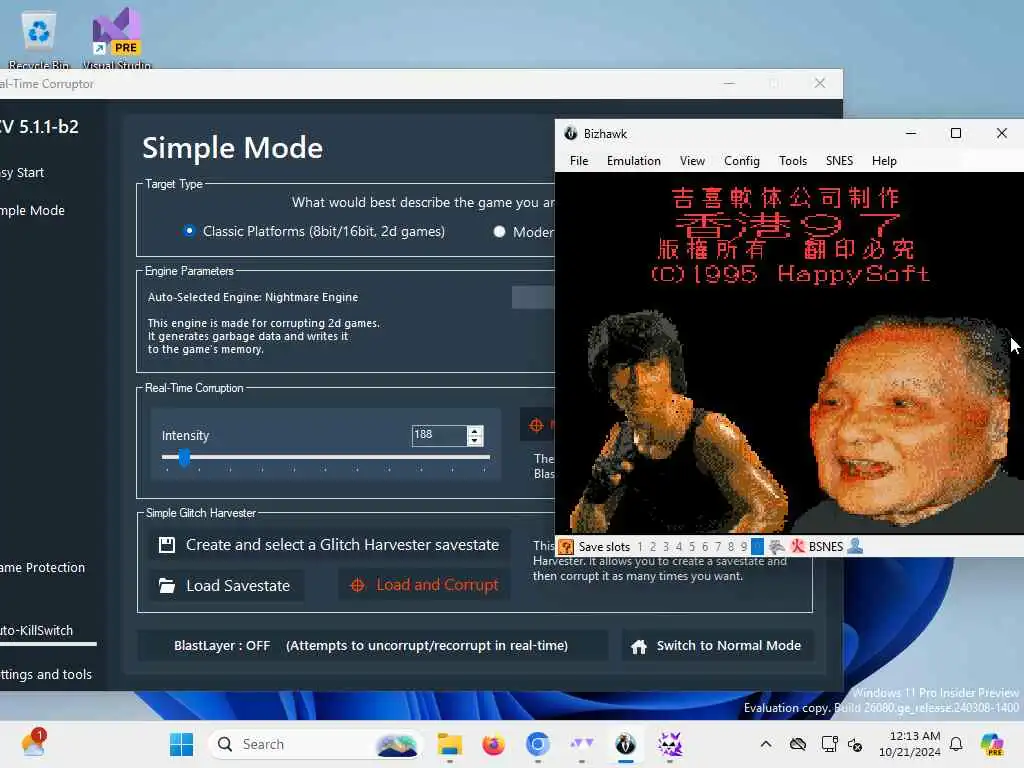Image resolution: width=1024 pixels, height=768 pixels.
Task: Open Auto-KillSwitch in the sidebar
Action: [x=37, y=630]
